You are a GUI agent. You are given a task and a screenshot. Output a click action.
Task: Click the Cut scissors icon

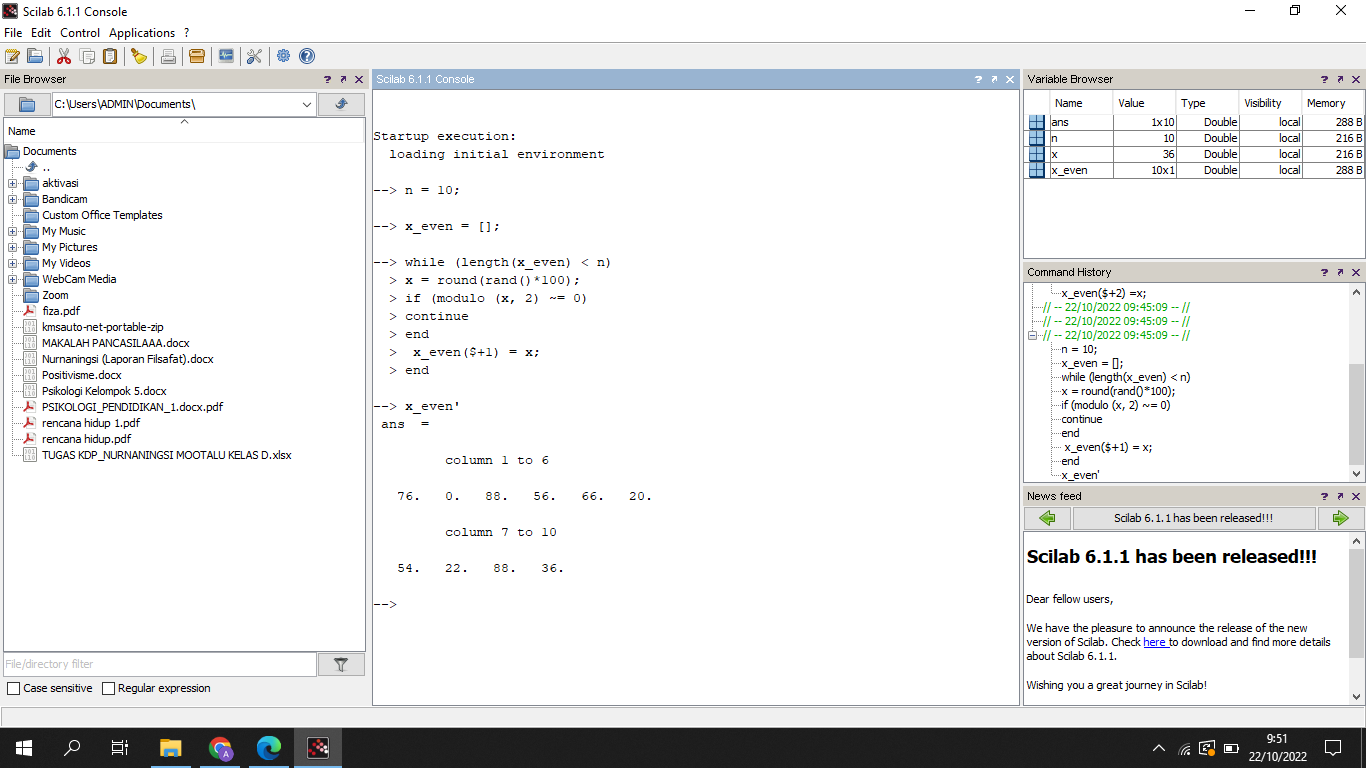(x=64, y=56)
